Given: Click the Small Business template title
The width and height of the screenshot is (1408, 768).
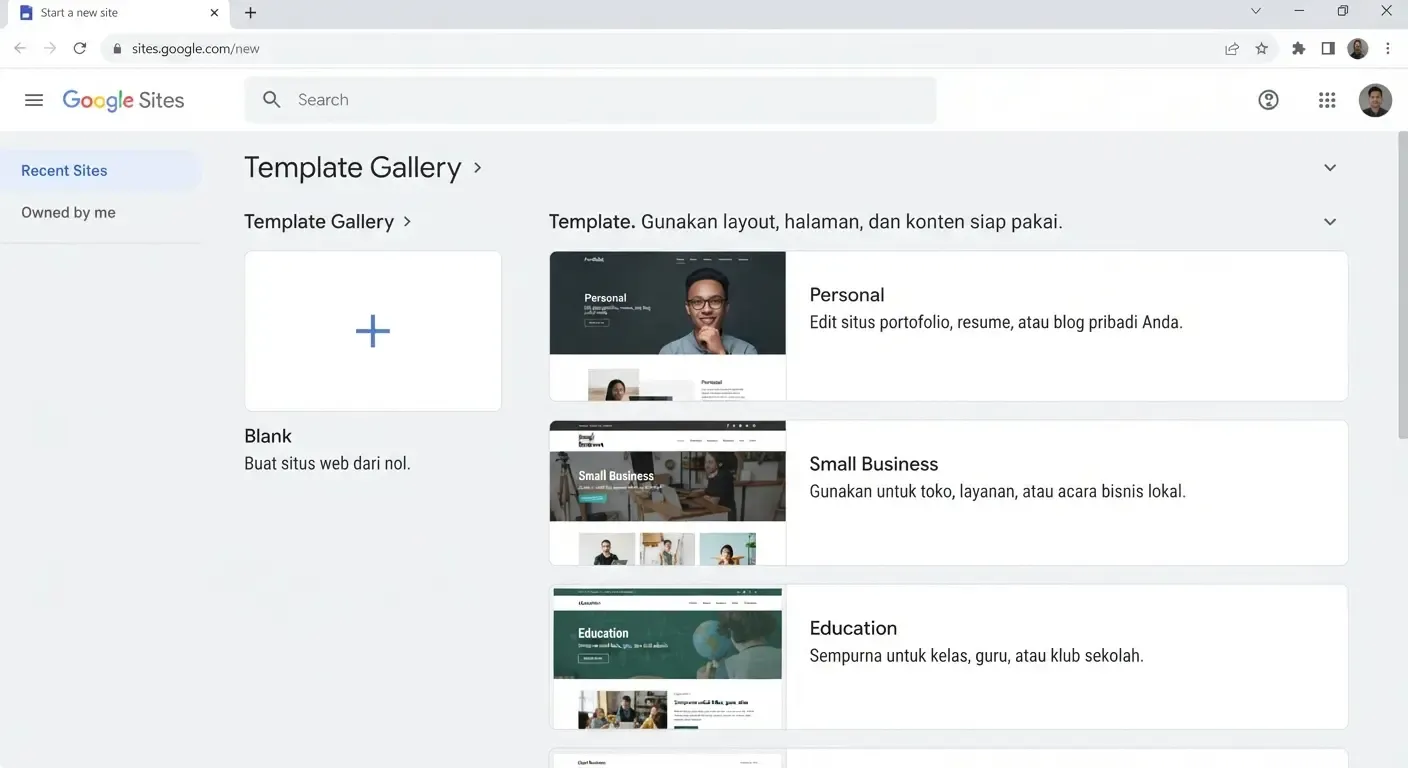Looking at the screenshot, I should tap(874, 464).
